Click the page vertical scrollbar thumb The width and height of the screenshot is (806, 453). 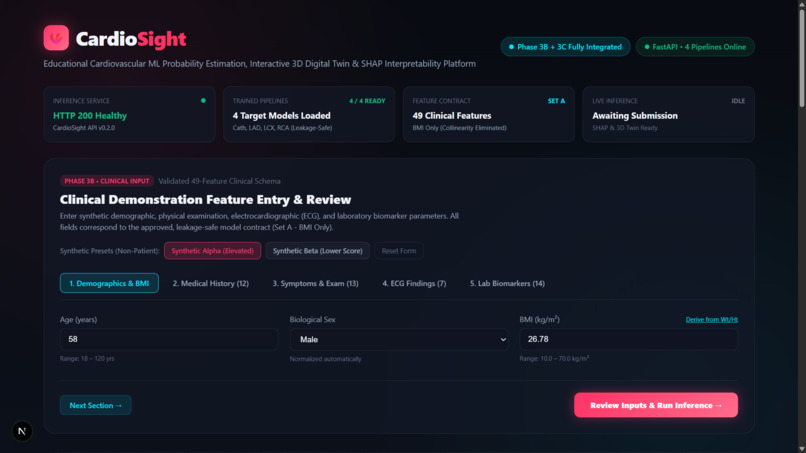pos(801,57)
